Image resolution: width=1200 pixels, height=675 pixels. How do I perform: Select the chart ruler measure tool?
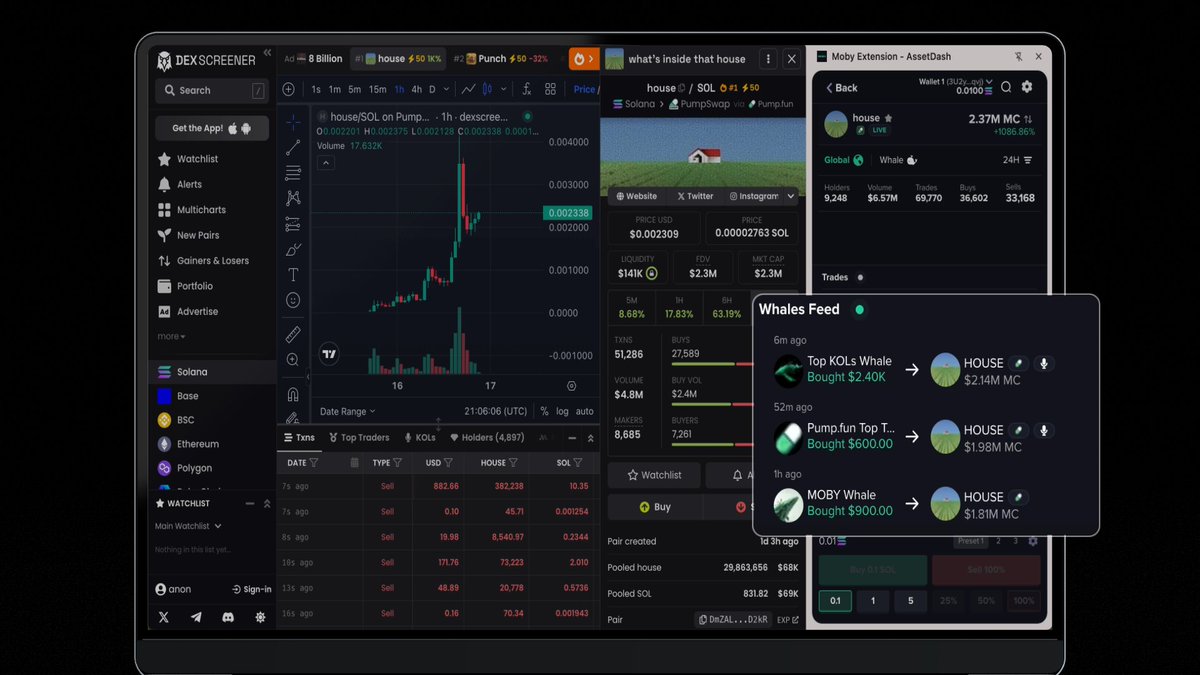[x=293, y=334]
